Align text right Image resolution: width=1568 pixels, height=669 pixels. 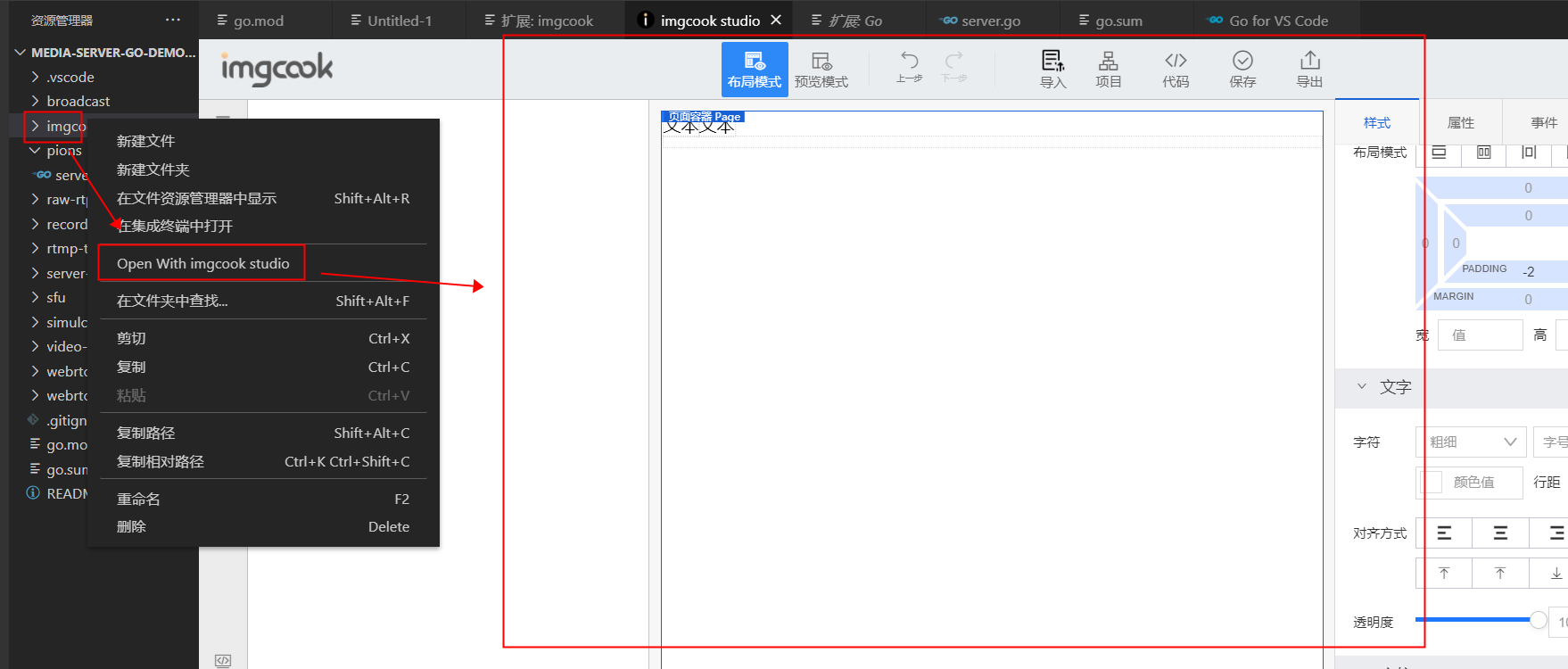[x=1556, y=533]
